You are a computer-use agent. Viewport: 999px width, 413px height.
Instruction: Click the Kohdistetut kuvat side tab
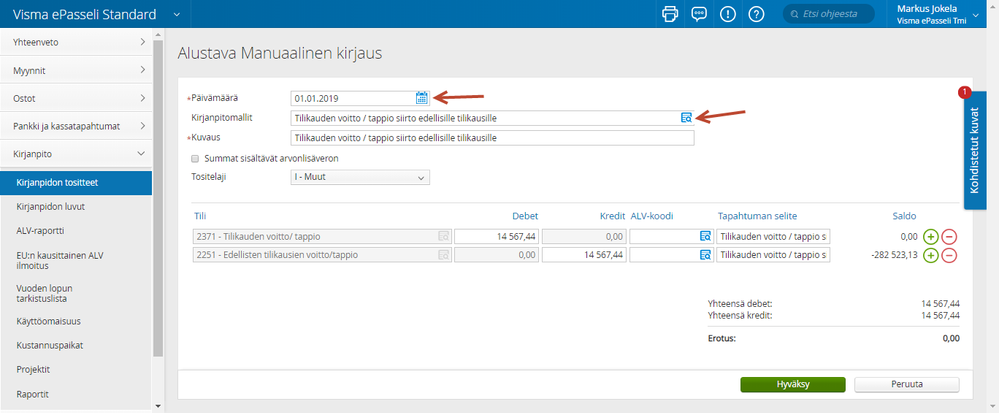(x=975, y=151)
